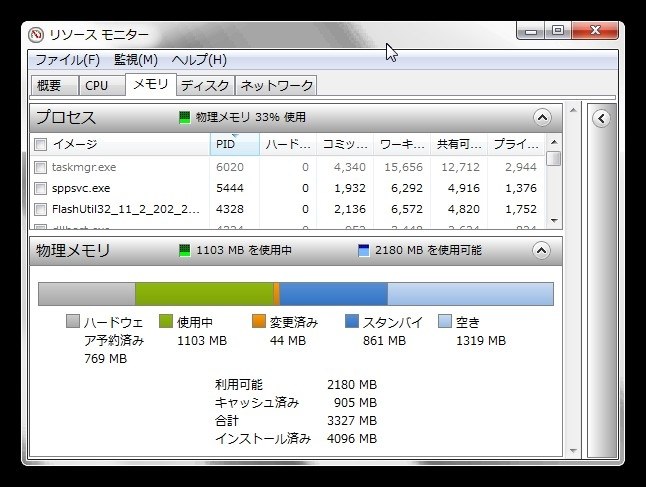Click commit value 1,932

(x=350, y=188)
